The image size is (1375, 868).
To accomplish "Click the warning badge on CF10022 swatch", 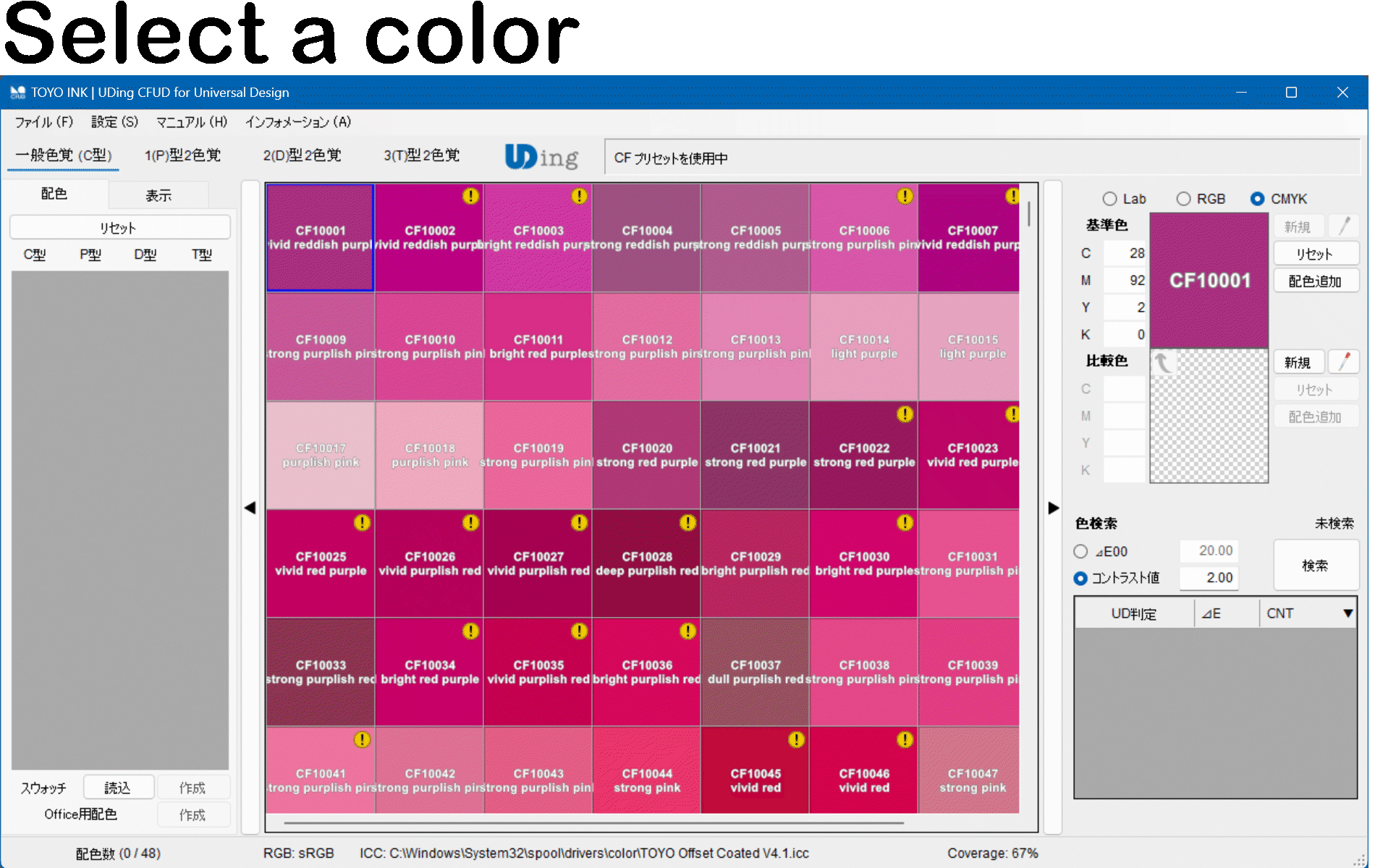I will [905, 414].
